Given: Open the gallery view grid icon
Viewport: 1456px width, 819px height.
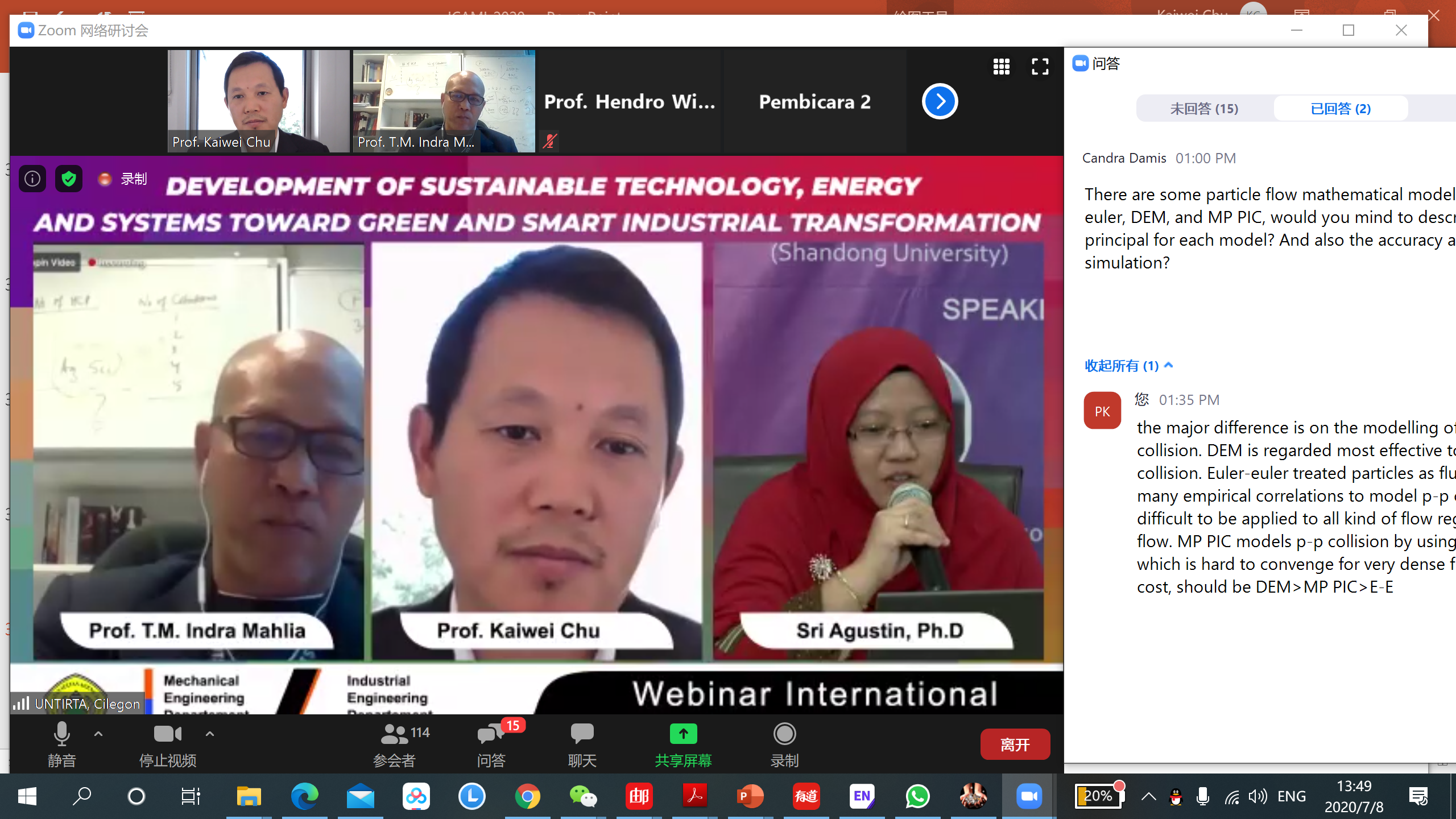Looking at the screenshot, I should [x=1001, y=67].
